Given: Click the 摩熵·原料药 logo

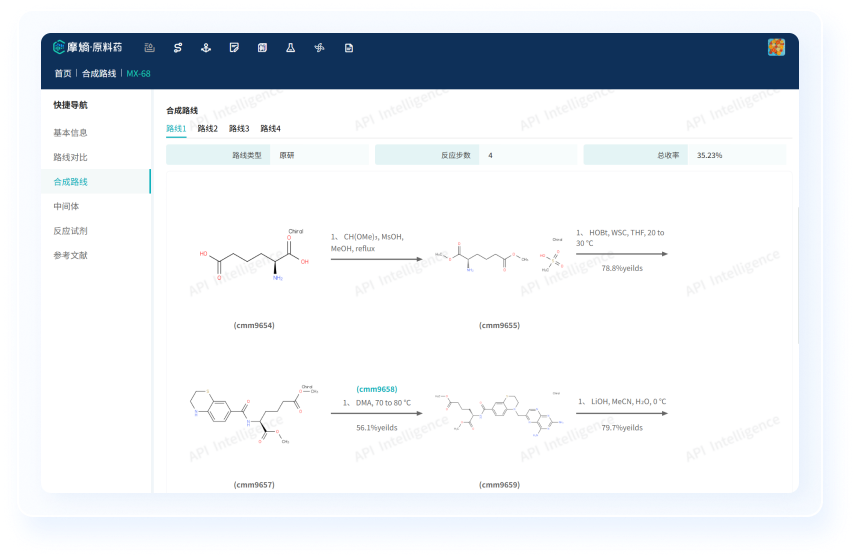Looking at the screenshot, I should point(87,48).
